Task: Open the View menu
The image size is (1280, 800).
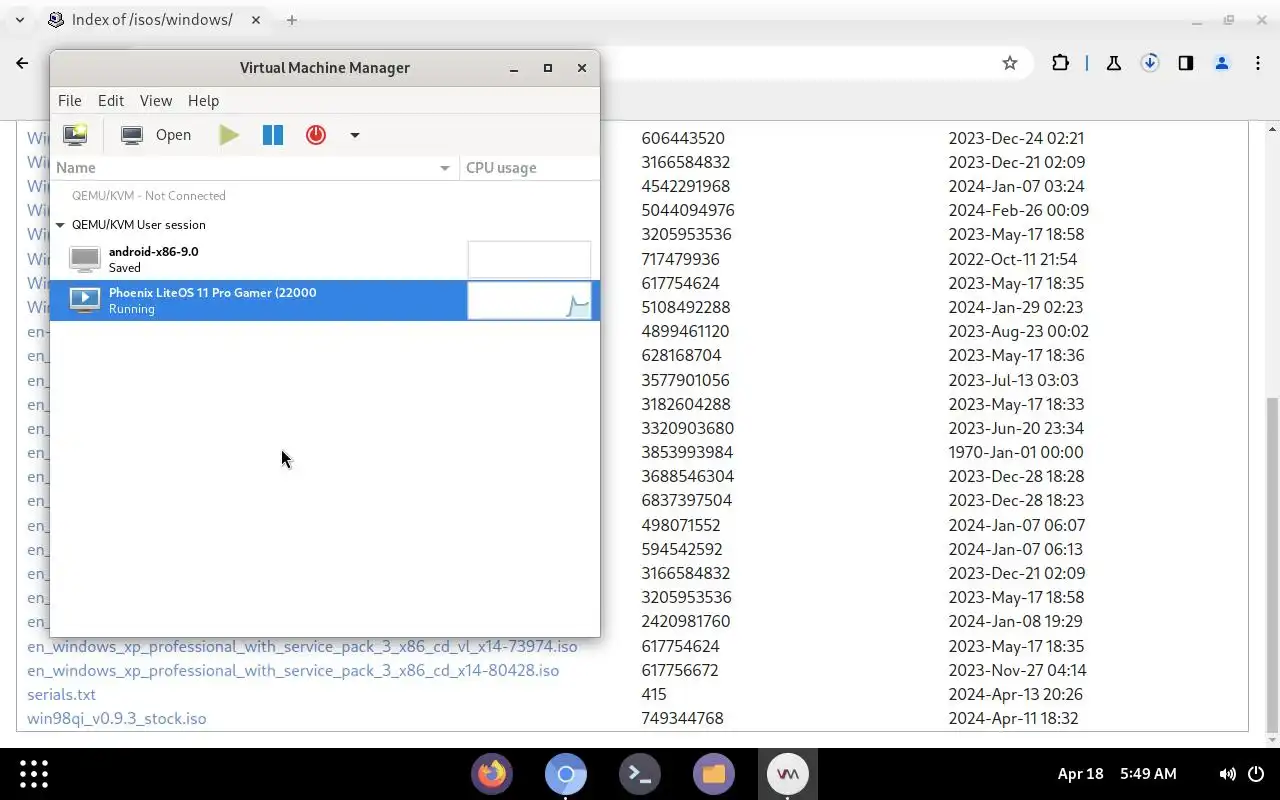Action: tap(156, 101)
